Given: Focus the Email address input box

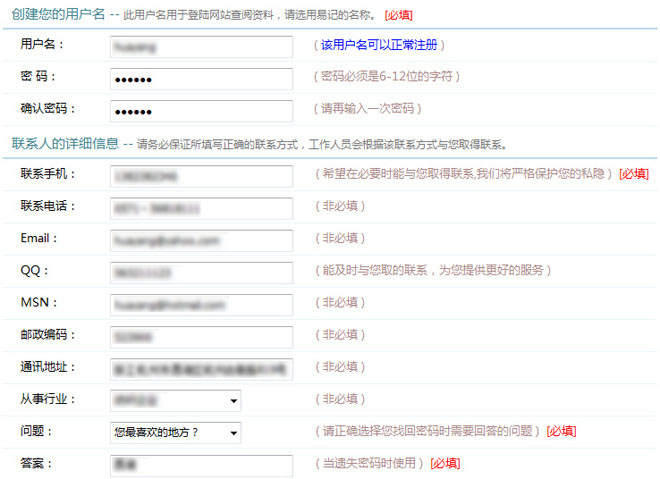Looking at the screenshot, I should 201,239.
